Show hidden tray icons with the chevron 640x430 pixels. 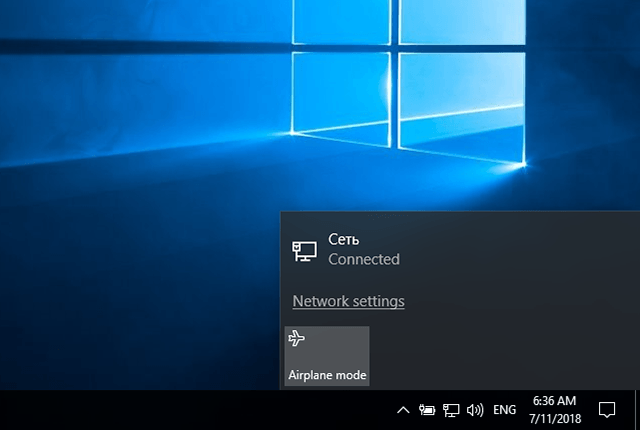(403, 410)
